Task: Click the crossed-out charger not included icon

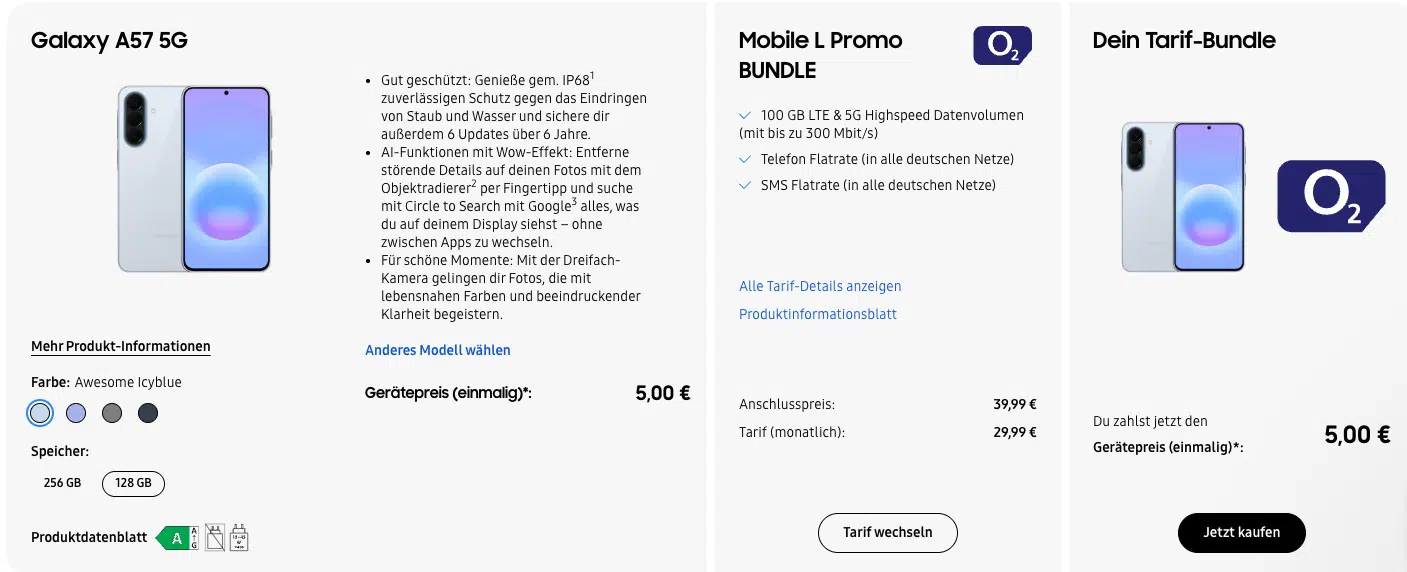Action: (214, 538)
